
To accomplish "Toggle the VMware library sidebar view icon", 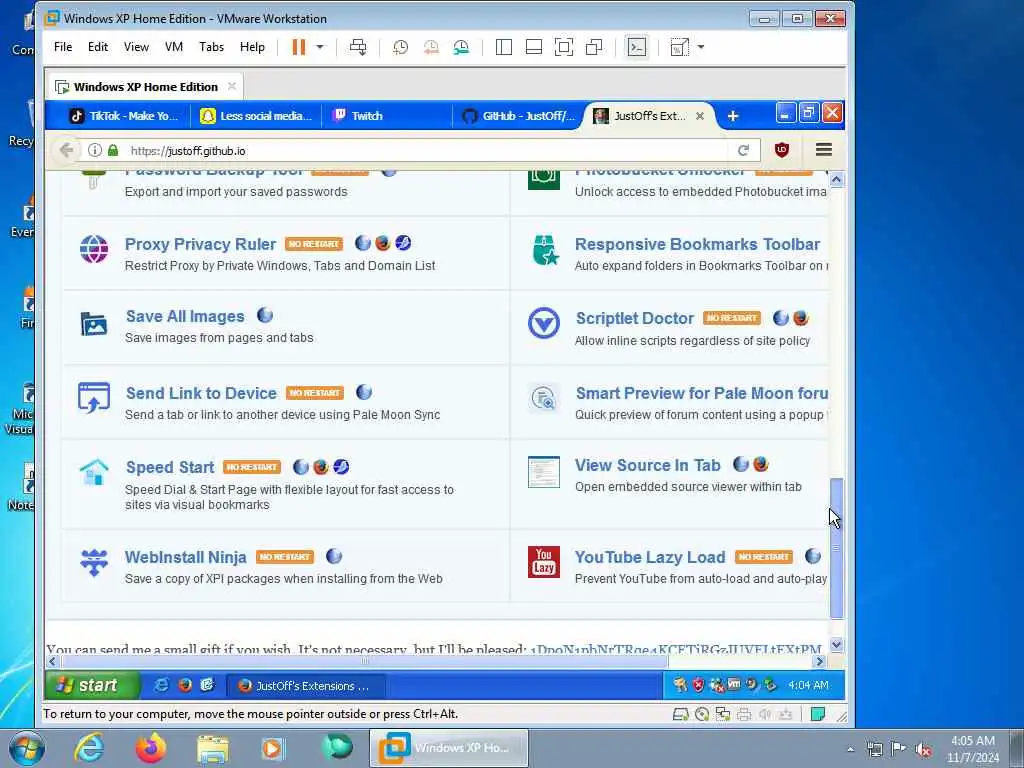I will (504, 47).
